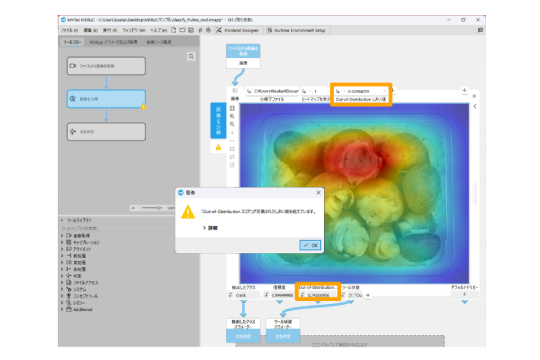Collapse side panel with the left chevron

click(475, 106)
